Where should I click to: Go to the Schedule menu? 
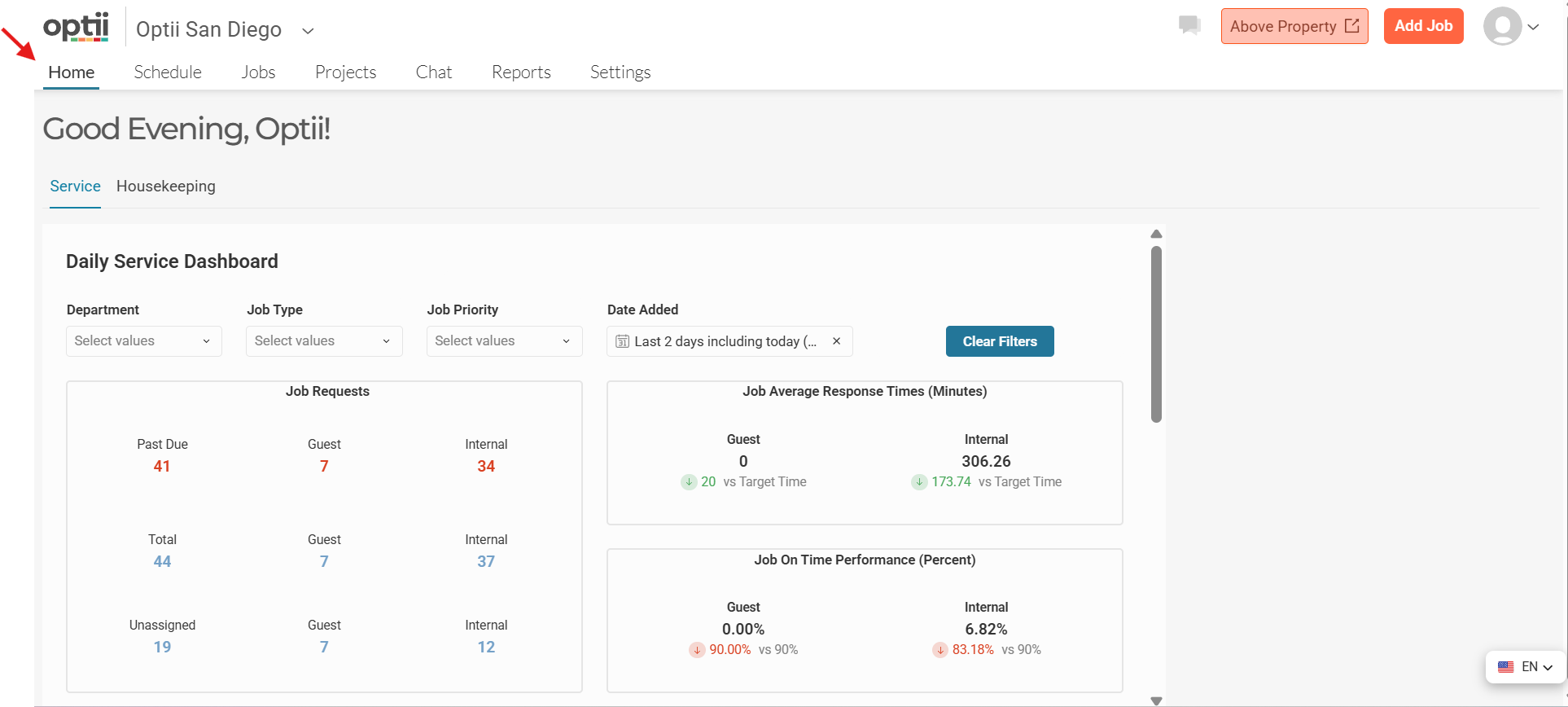[x=168, y=72]
